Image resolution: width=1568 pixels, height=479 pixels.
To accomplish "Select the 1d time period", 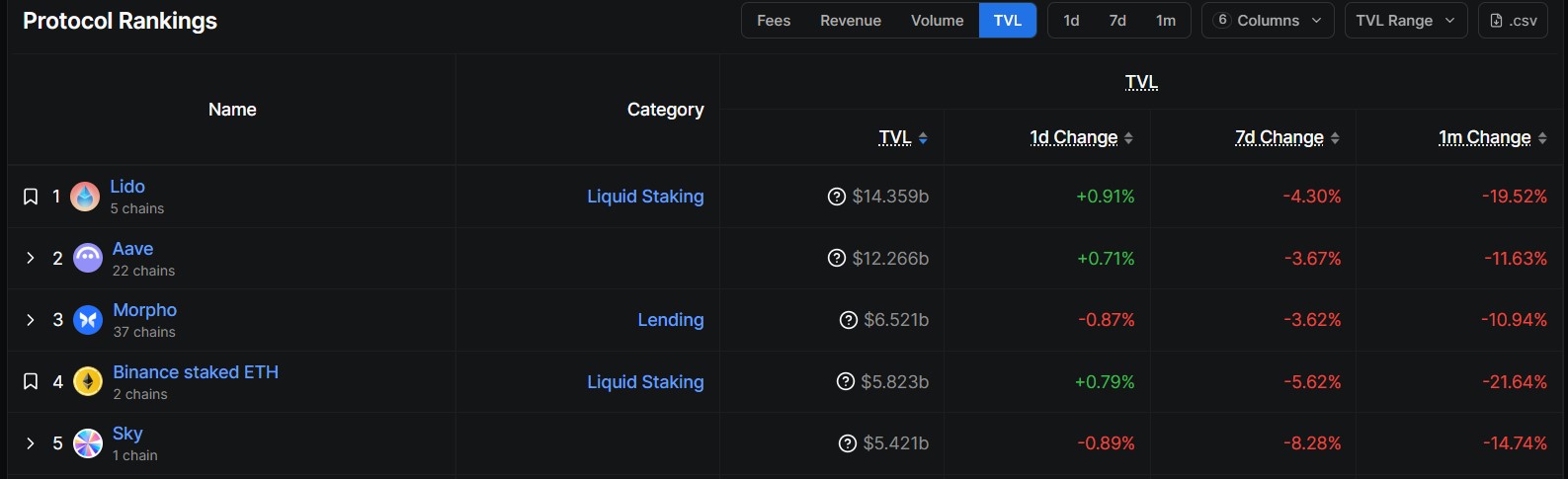I will (1071, 21).
